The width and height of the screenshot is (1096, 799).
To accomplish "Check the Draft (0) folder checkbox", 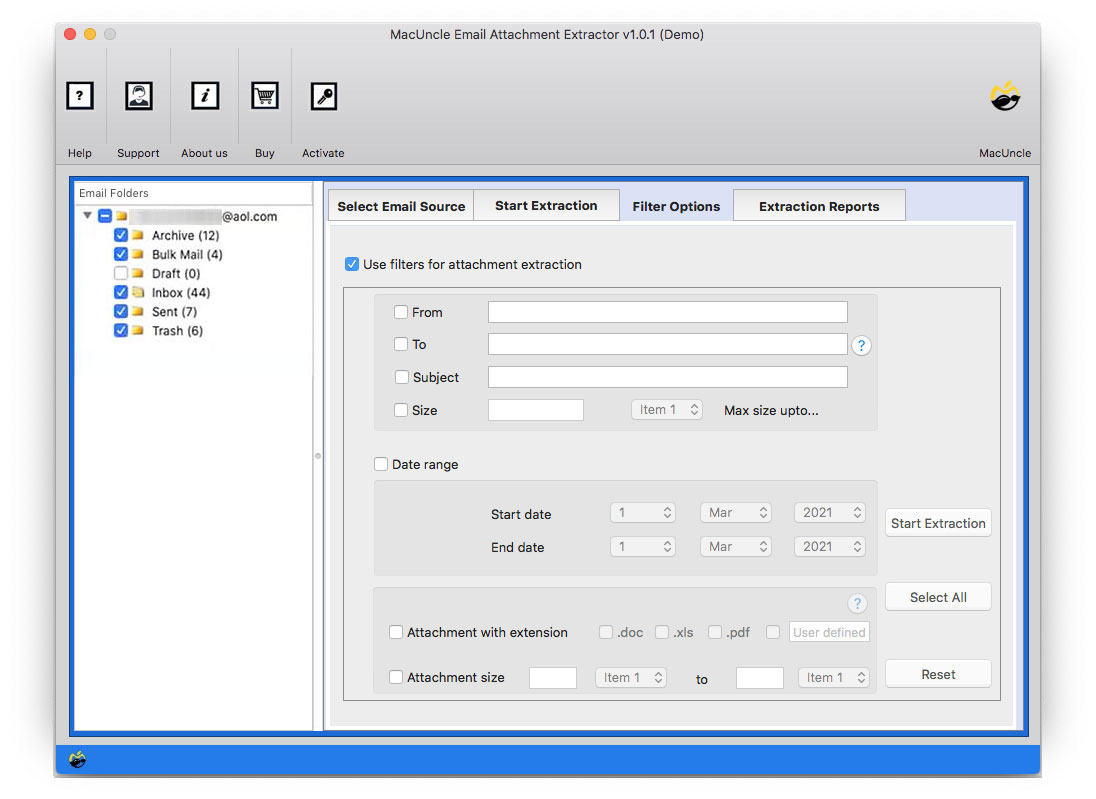I will coord(121,273).
